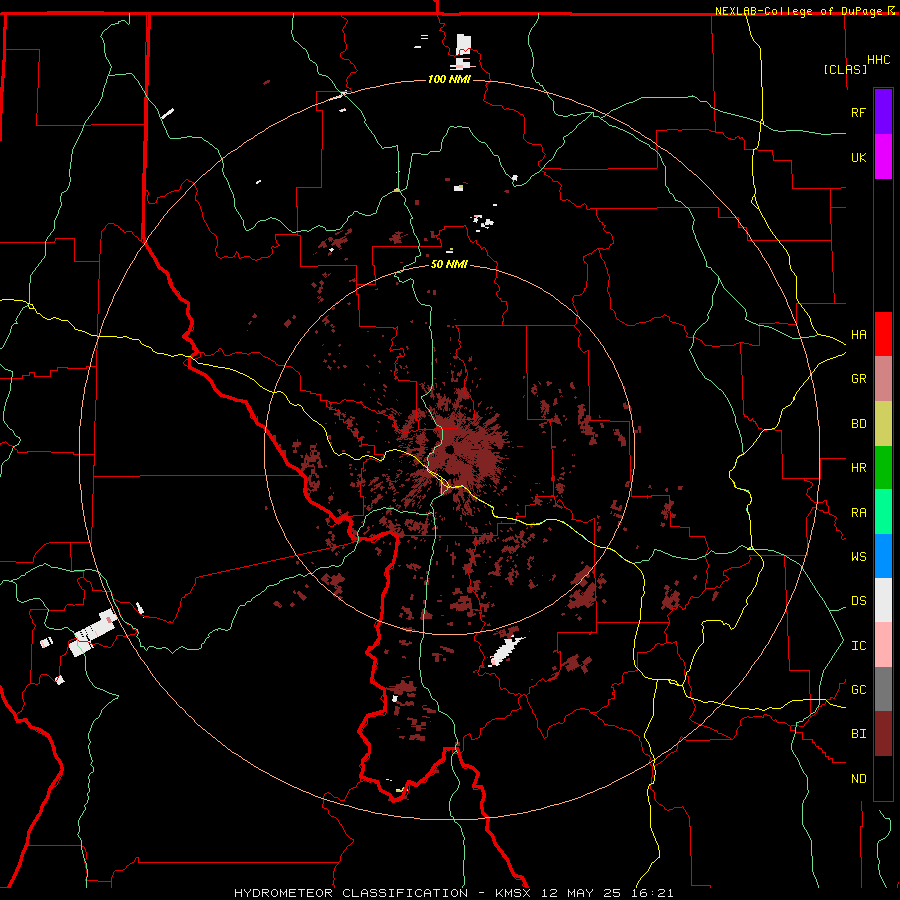900x900 pixels.
Task: Click the '100 NMI' range ring label
Action: pyautogui.click(x=449, y=79)
